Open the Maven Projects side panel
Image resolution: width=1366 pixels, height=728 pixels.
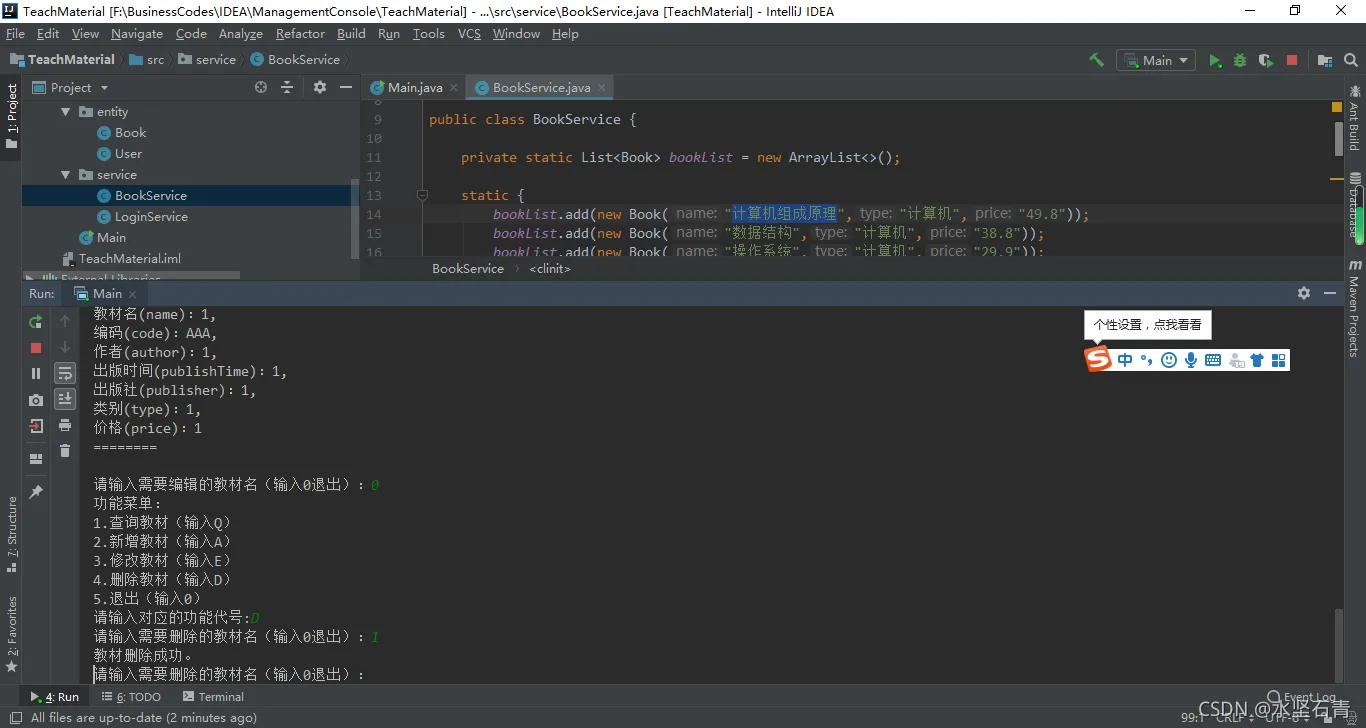click(1354, 308)
